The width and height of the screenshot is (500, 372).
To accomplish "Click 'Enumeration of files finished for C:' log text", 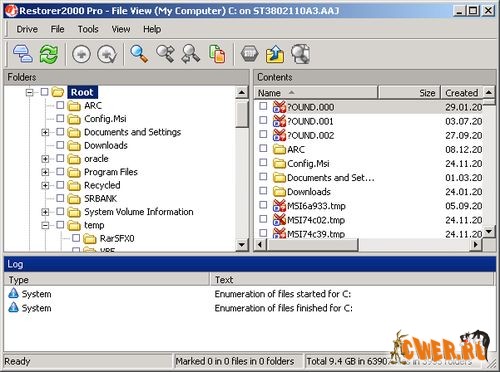I will (x=283, y=308).
